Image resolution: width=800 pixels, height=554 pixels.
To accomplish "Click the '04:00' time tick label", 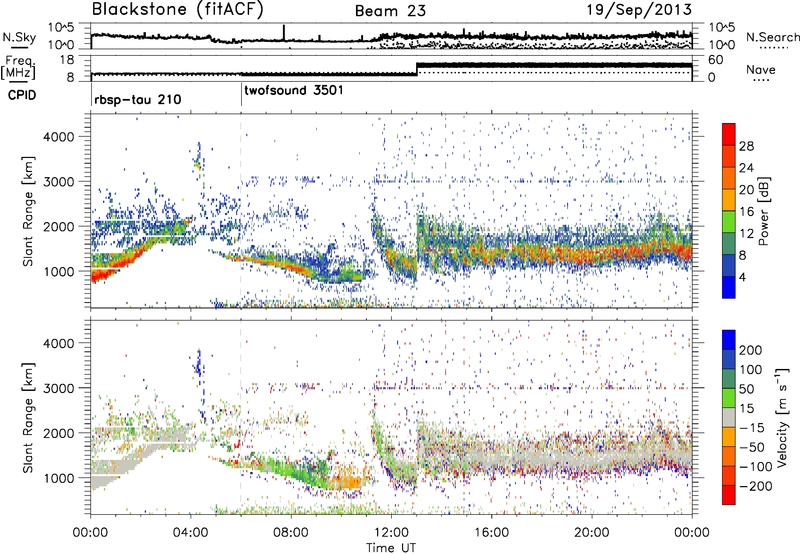I will click(190, 533).
